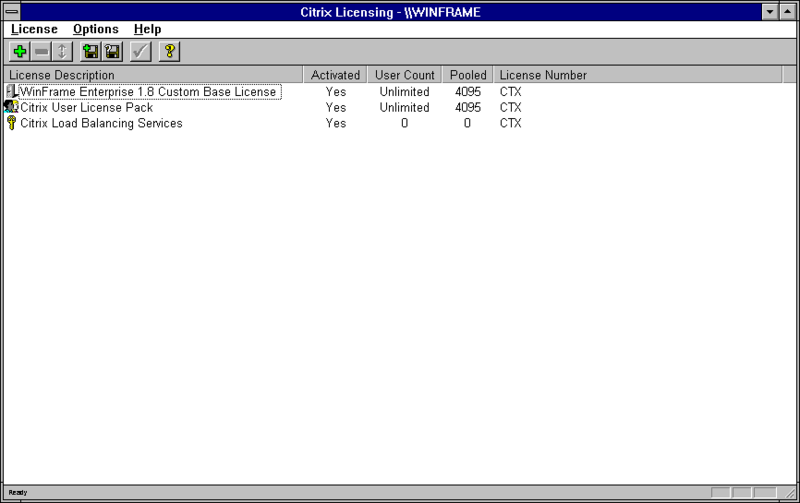Click the Pooled column header
This screenshot has height=503, width=800.
point(468,75)
